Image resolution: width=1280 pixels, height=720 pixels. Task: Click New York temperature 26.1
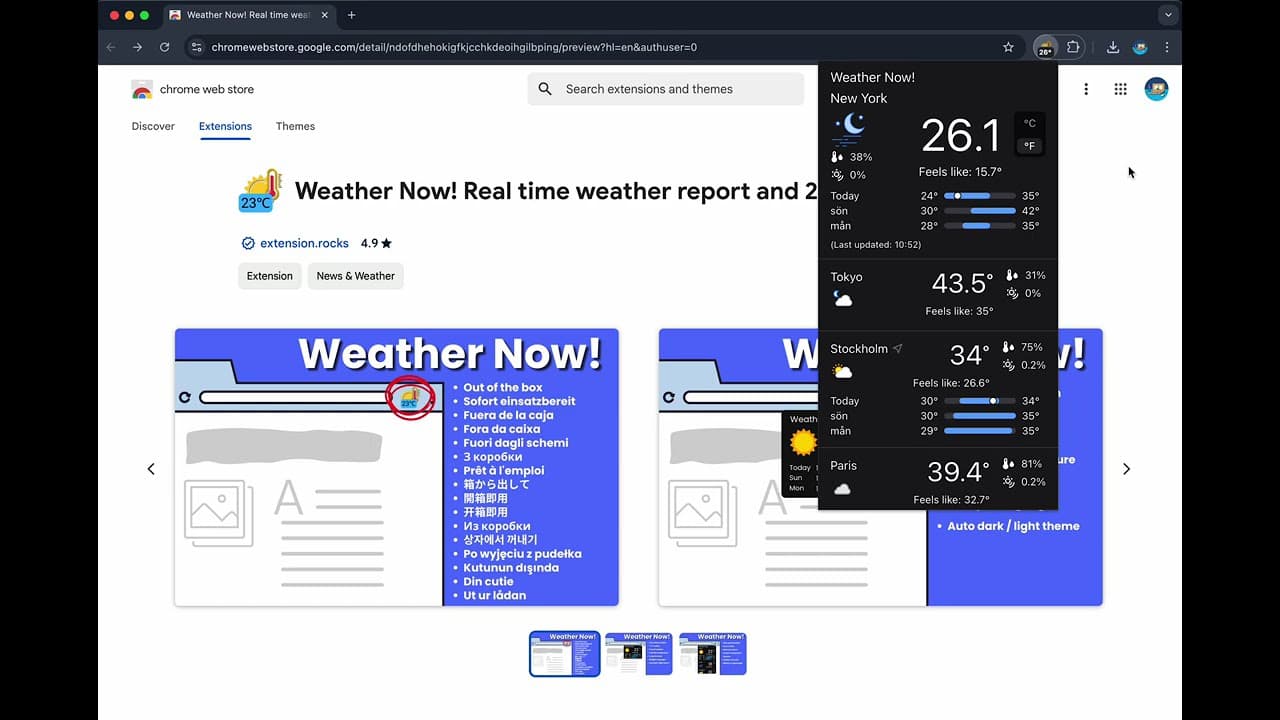[960, 136]
